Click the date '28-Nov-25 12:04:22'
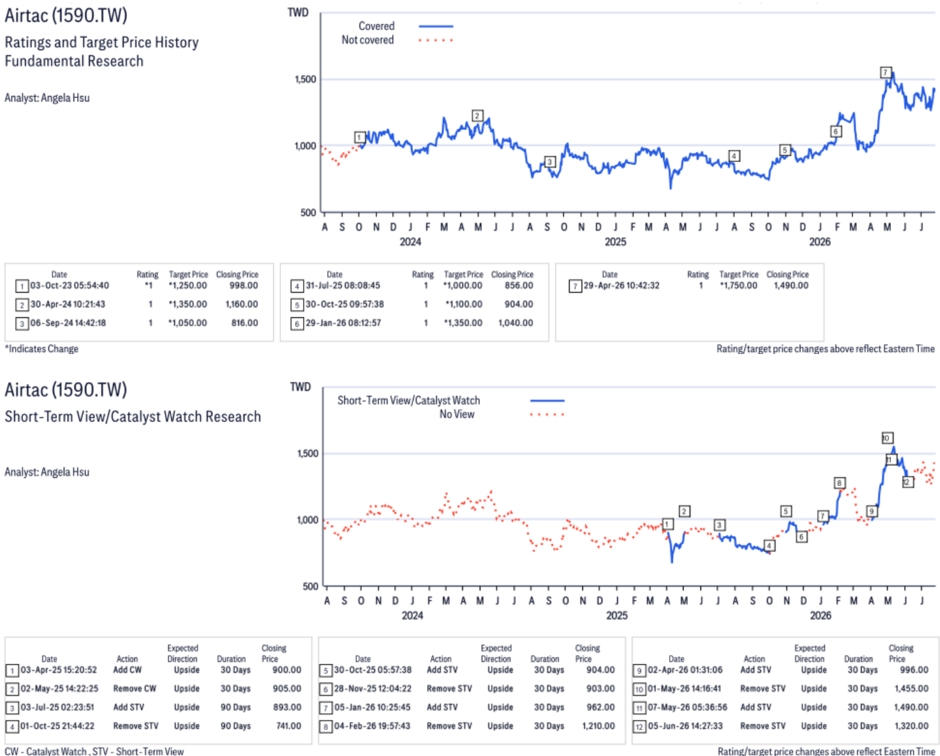Image resolution: width=940 pixels, height=756 pixels. pyautogui.click(x=373, y=688)
